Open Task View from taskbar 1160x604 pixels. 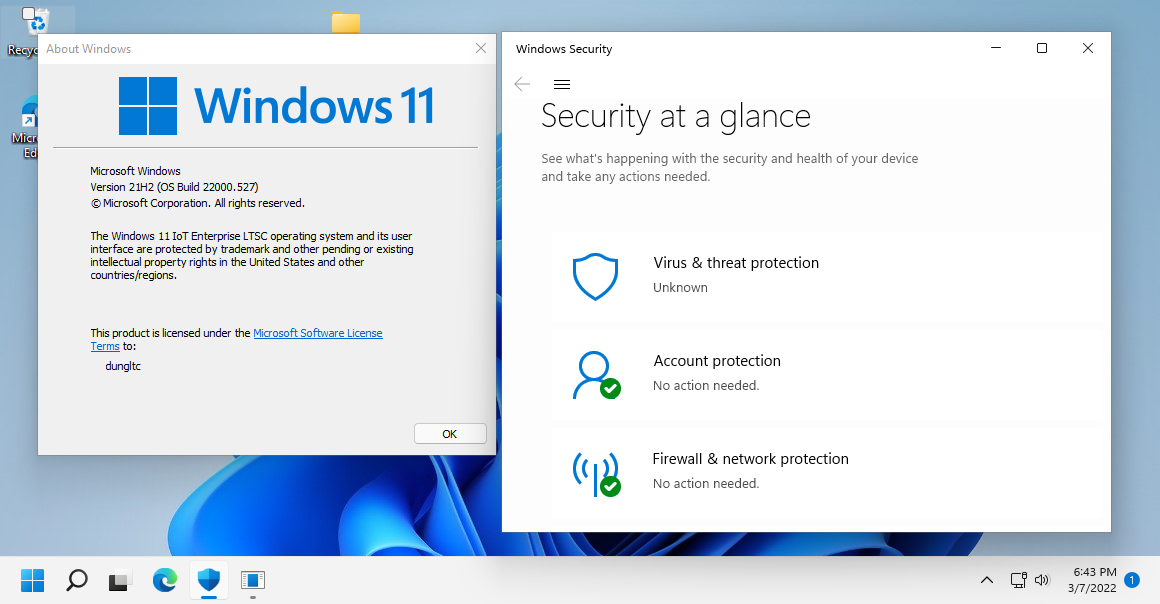tap(120, 580)
